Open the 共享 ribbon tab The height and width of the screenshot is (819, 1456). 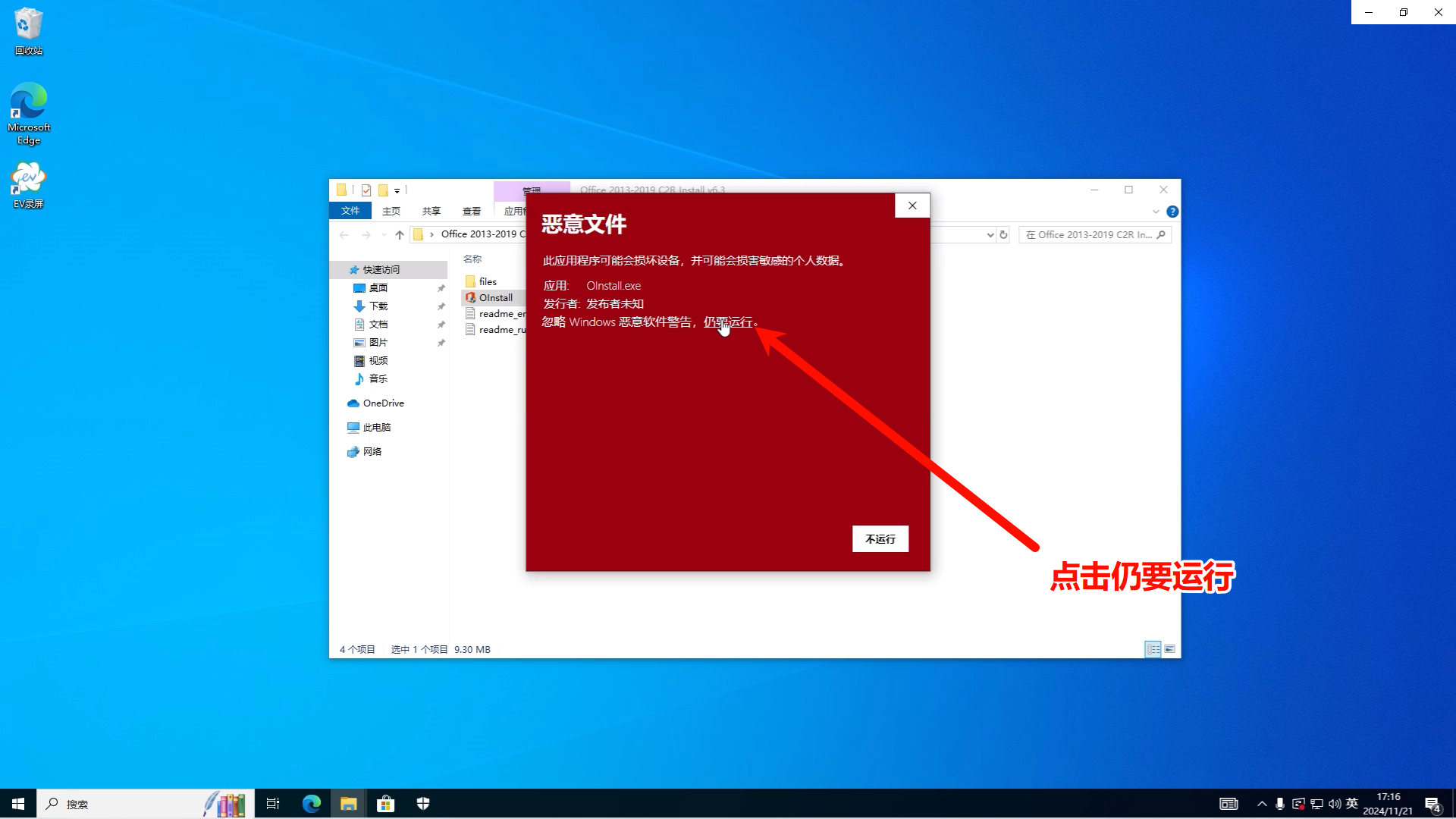pyautogui.click(x=431, y=211)
